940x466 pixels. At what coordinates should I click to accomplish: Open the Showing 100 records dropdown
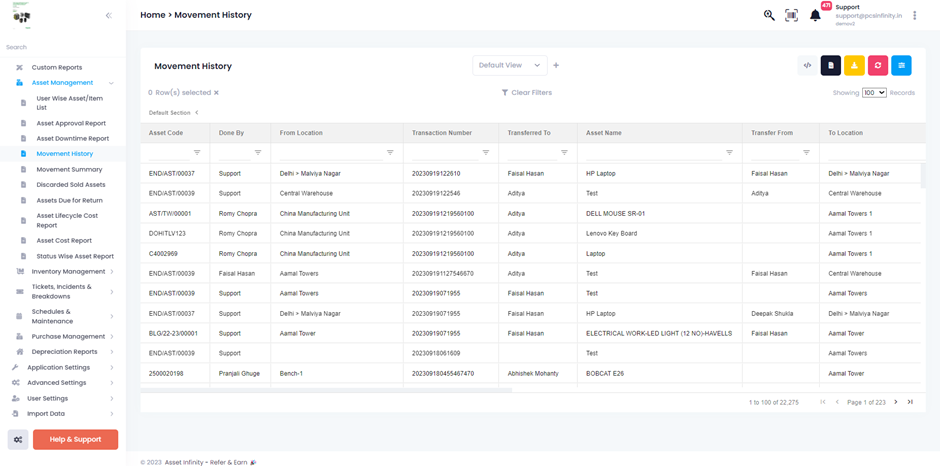(874, 93)
